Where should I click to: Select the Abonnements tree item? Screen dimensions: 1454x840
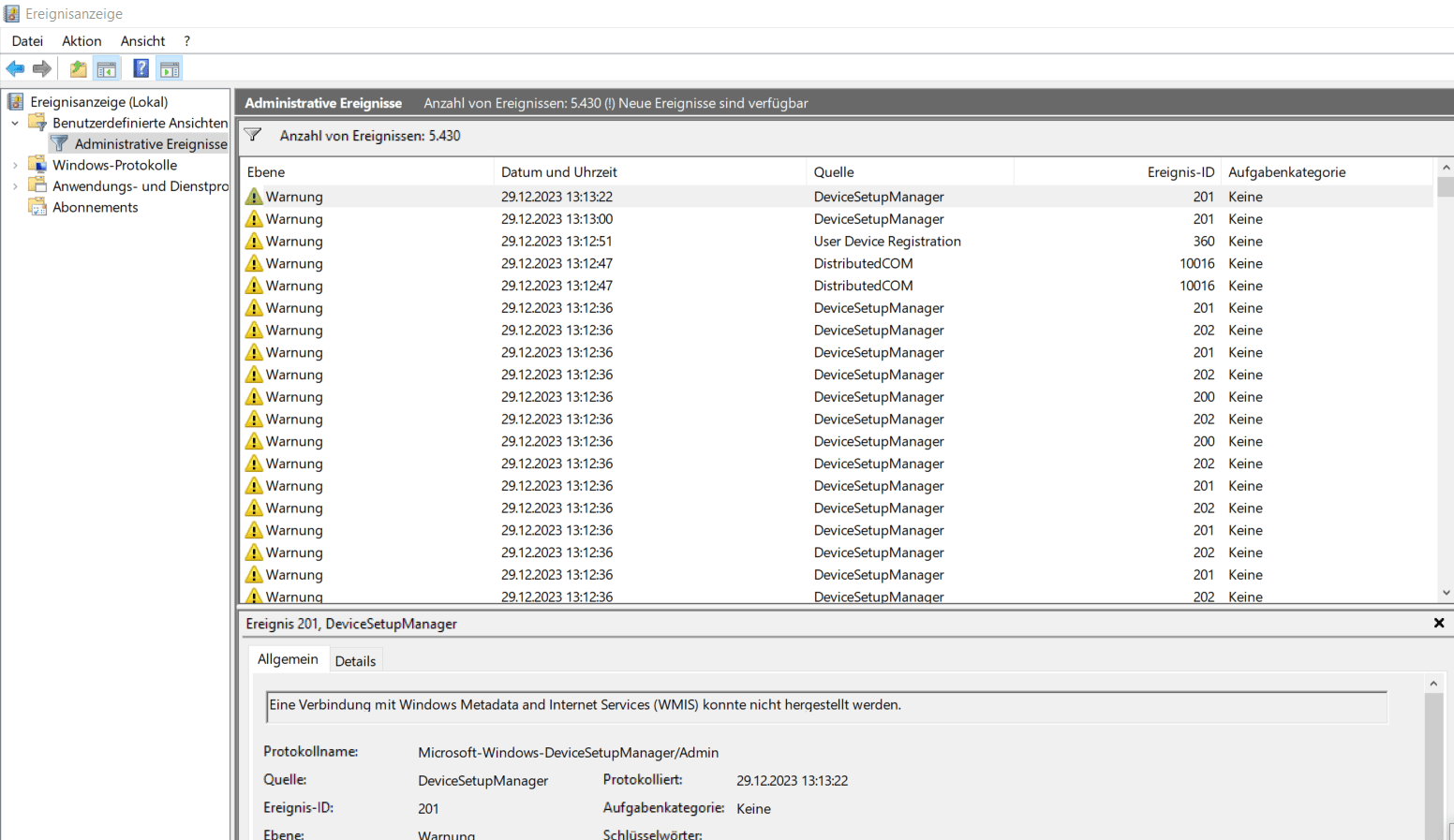95,207
